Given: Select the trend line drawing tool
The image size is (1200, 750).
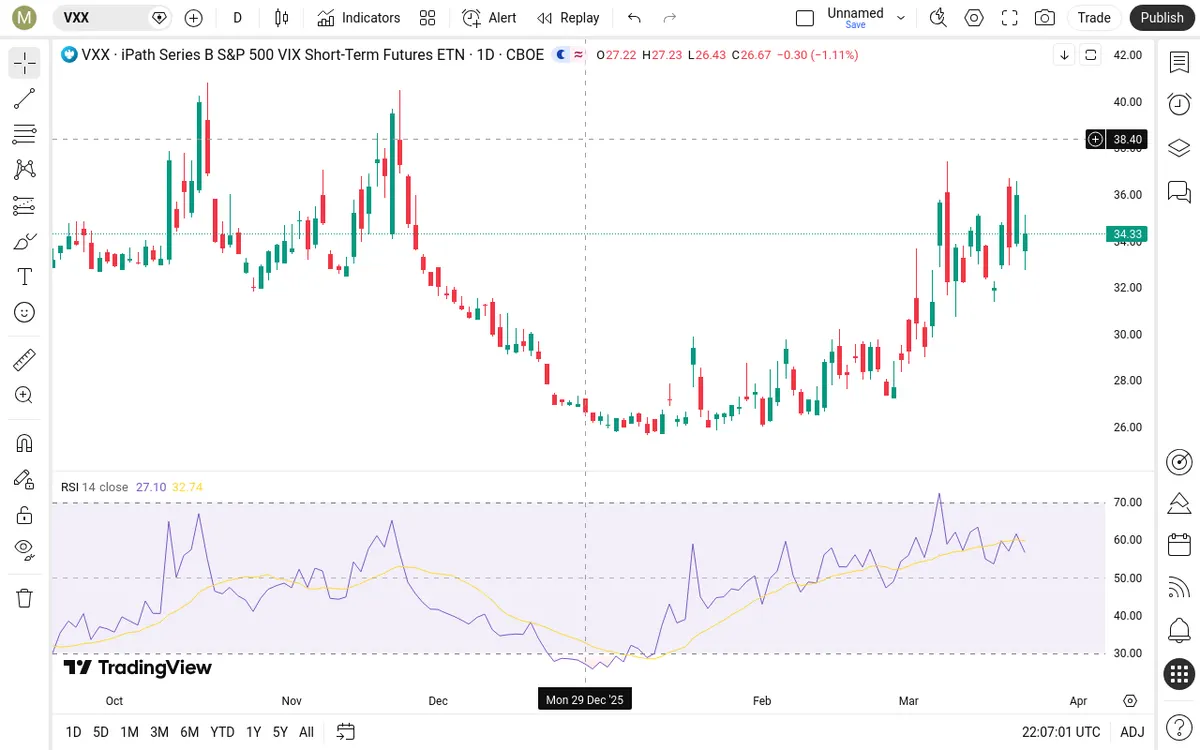Looking at the screenshot, I should (x=25, y=98).
